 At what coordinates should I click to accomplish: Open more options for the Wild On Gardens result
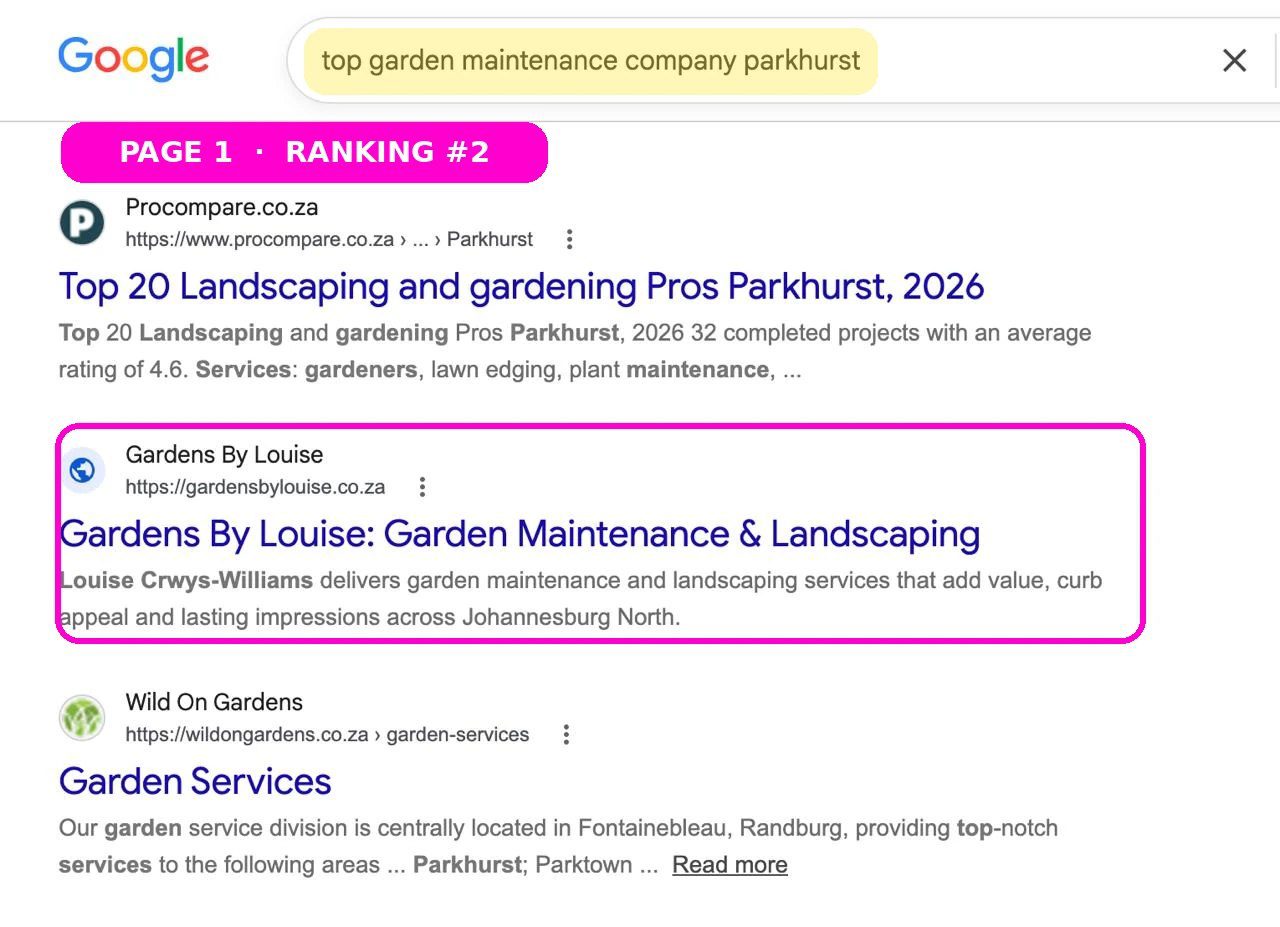(x=566, y=735)
